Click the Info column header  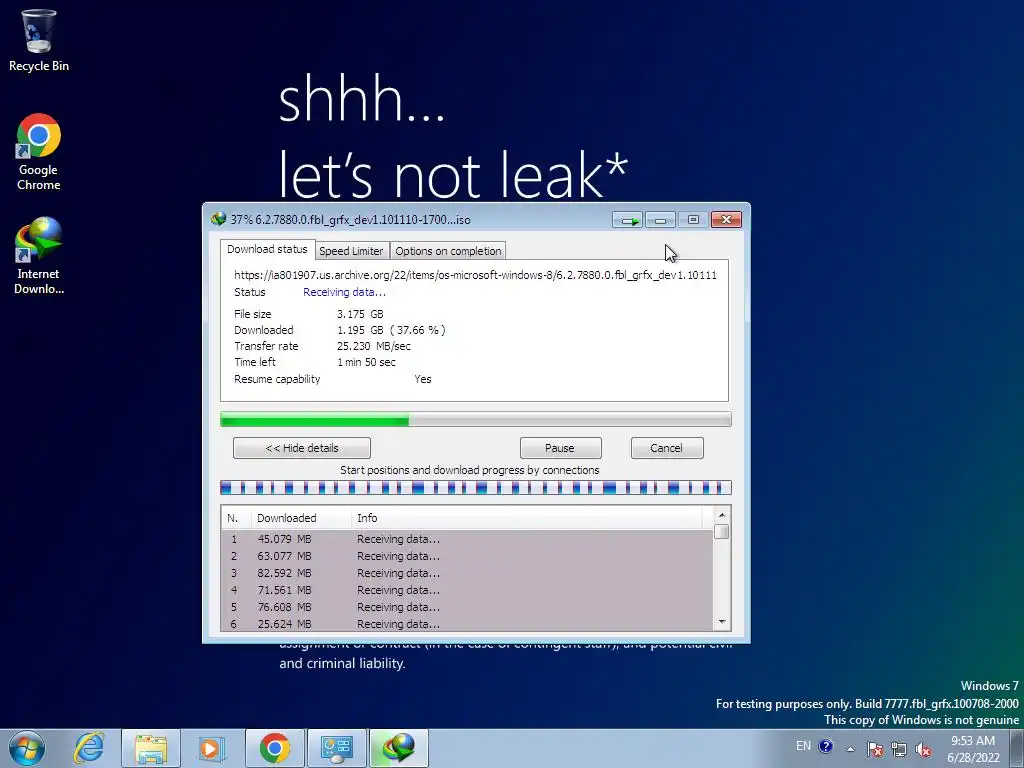point(526,518)
